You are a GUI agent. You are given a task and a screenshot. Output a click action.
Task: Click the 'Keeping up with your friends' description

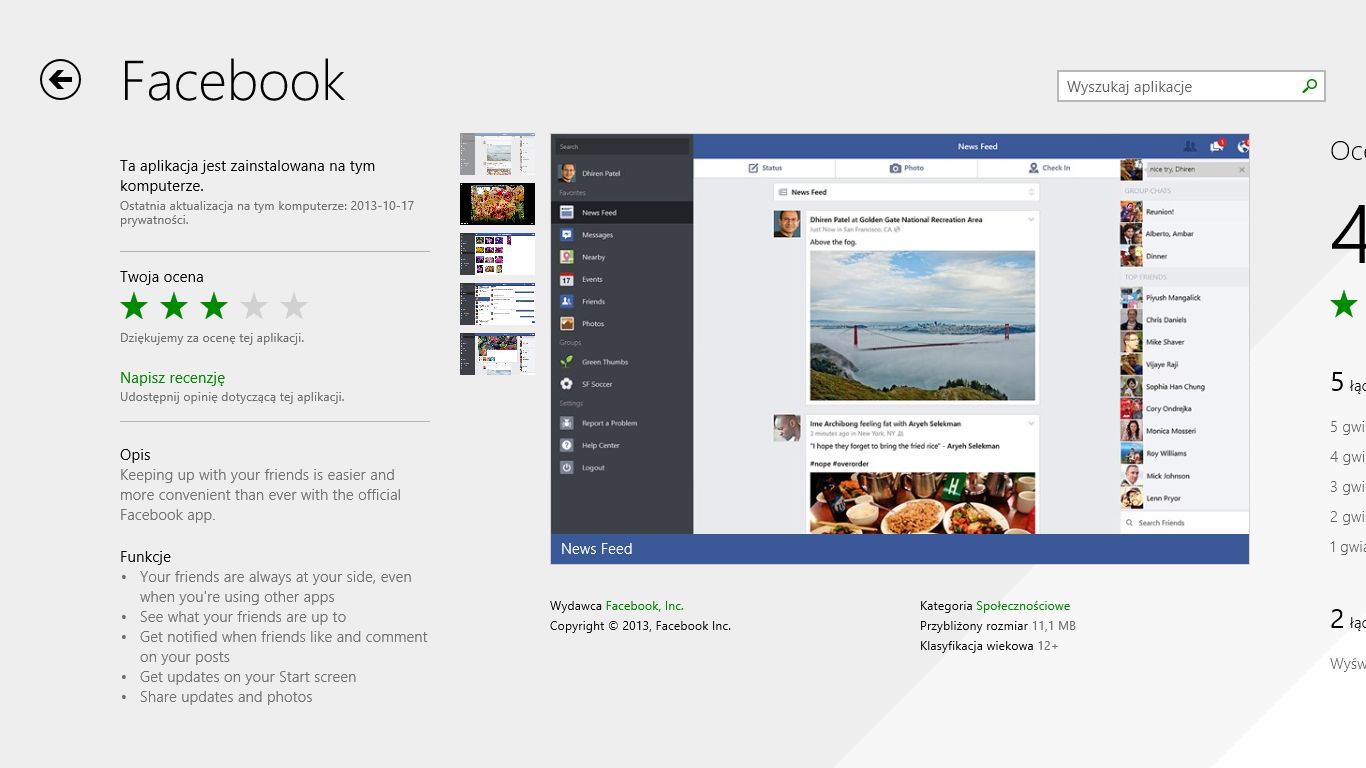260,495
